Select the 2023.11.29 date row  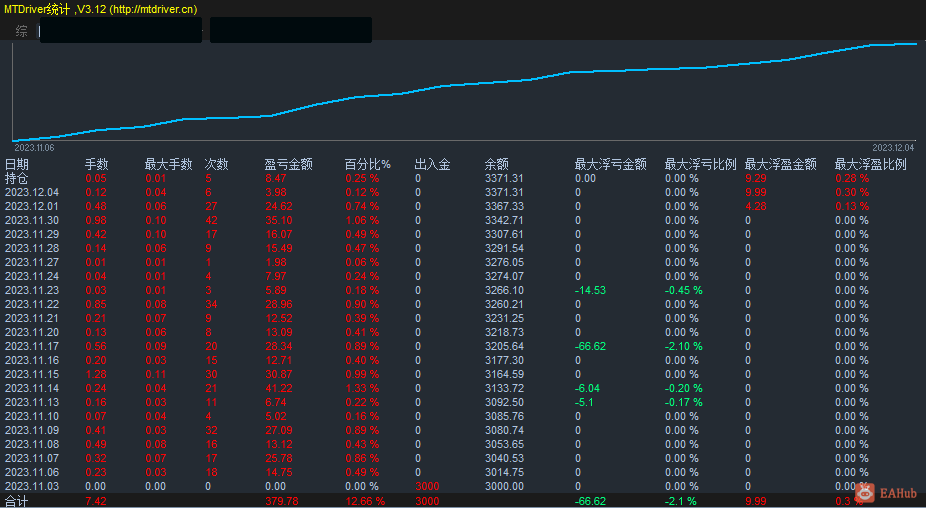(x=32, y=234)
